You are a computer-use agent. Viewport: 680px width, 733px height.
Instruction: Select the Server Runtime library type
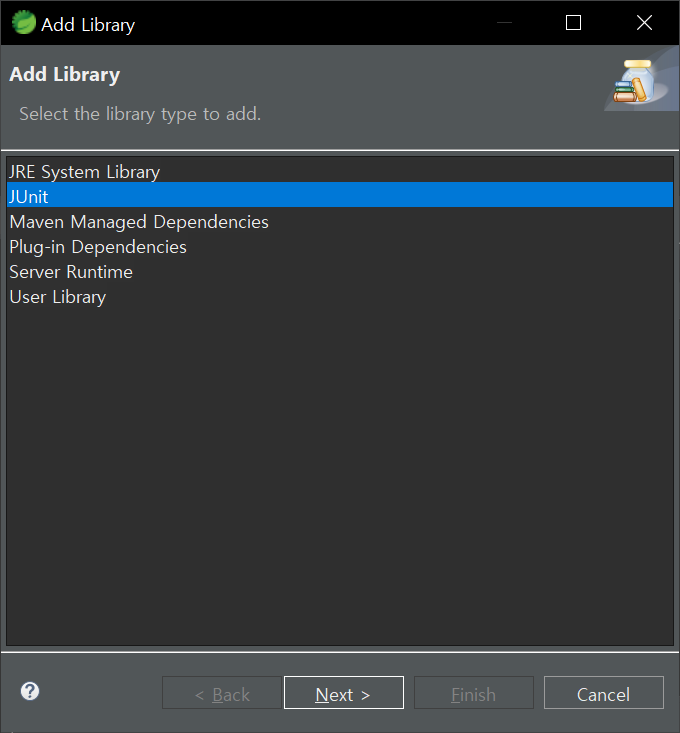(71, 272)
